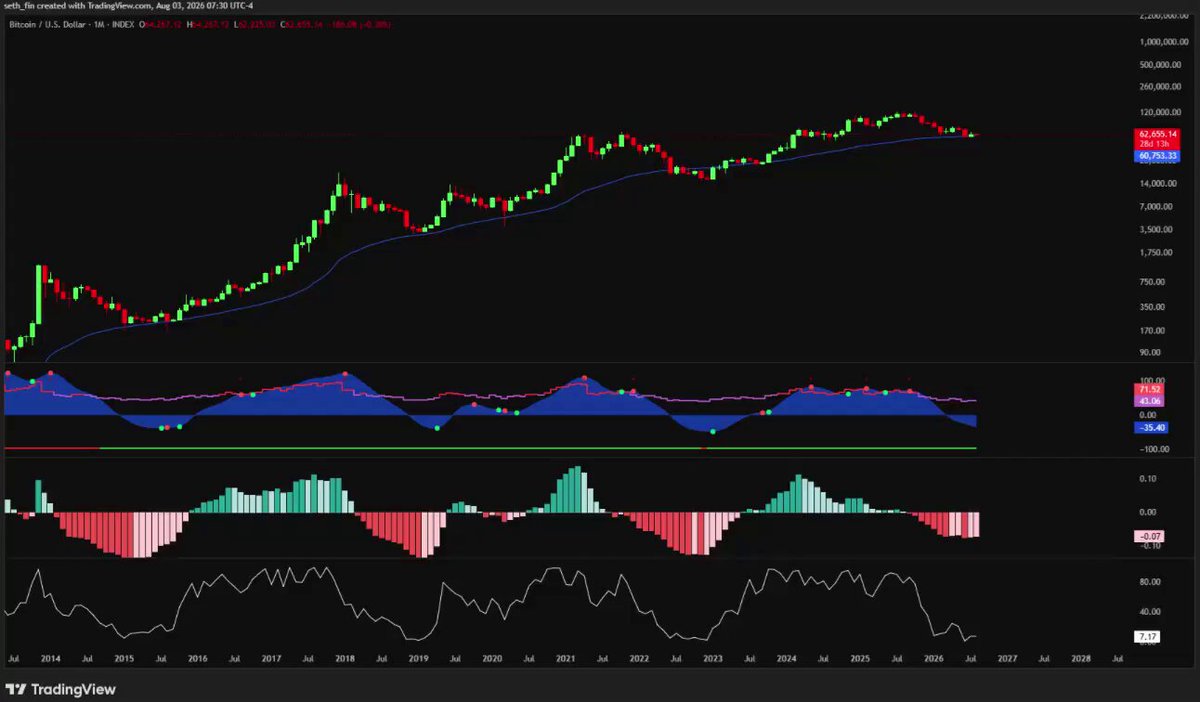Click the 2024 label on the time axis

tap(786, 660)
